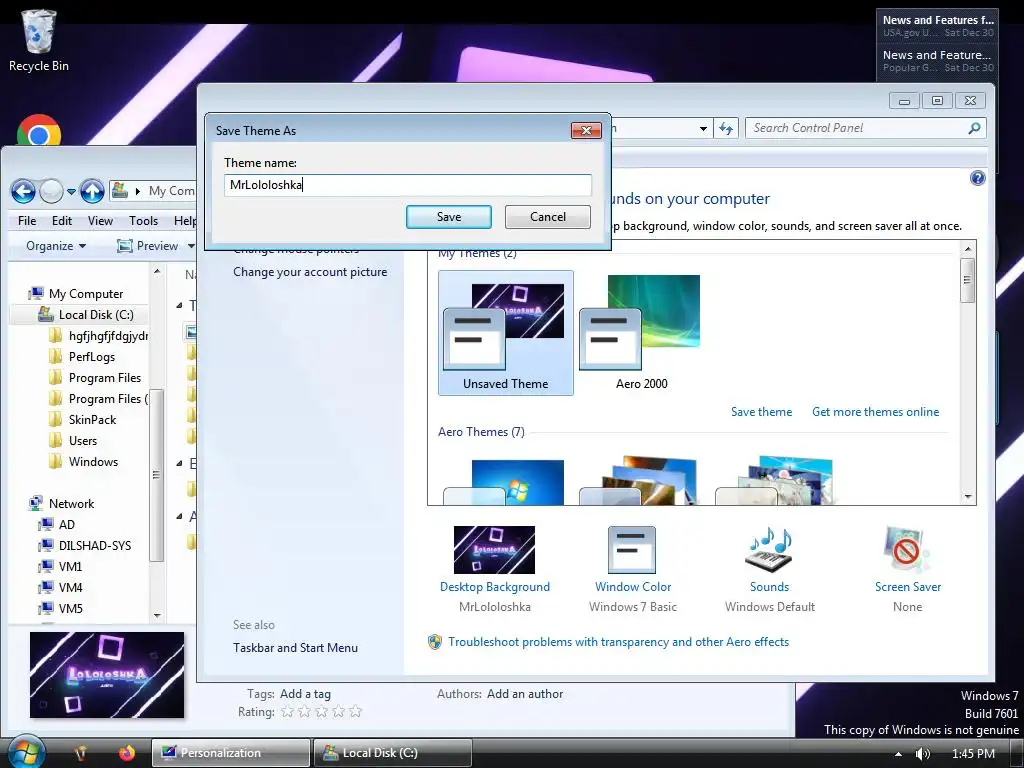Screen dimensions: 1024x768
Task: Open the Organize dropdown in Explorer
Action: pyautogui.click(x=56, y=246)
